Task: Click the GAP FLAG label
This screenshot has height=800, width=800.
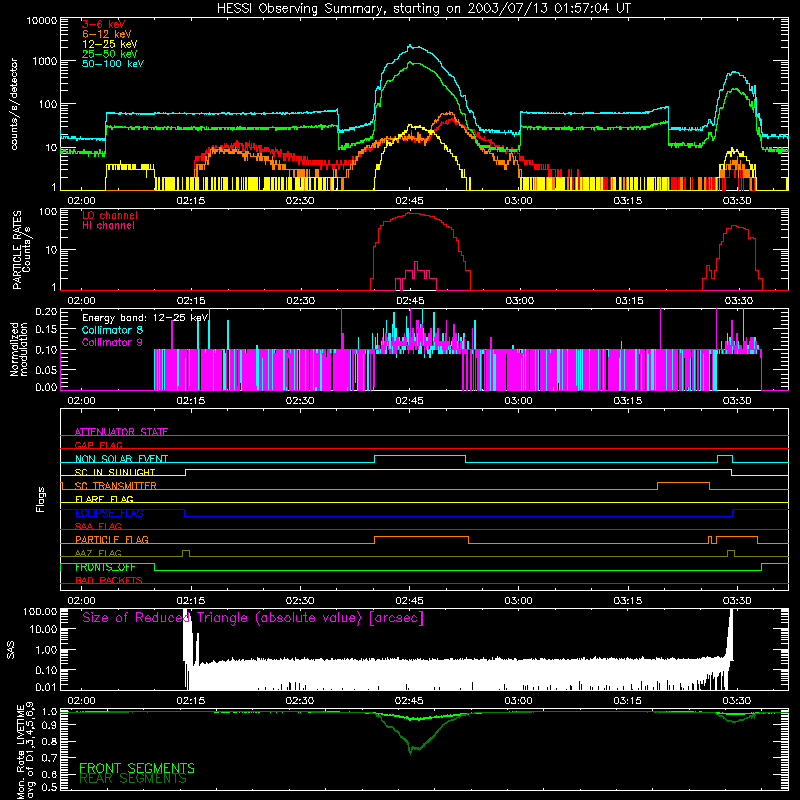Action: 98,445
